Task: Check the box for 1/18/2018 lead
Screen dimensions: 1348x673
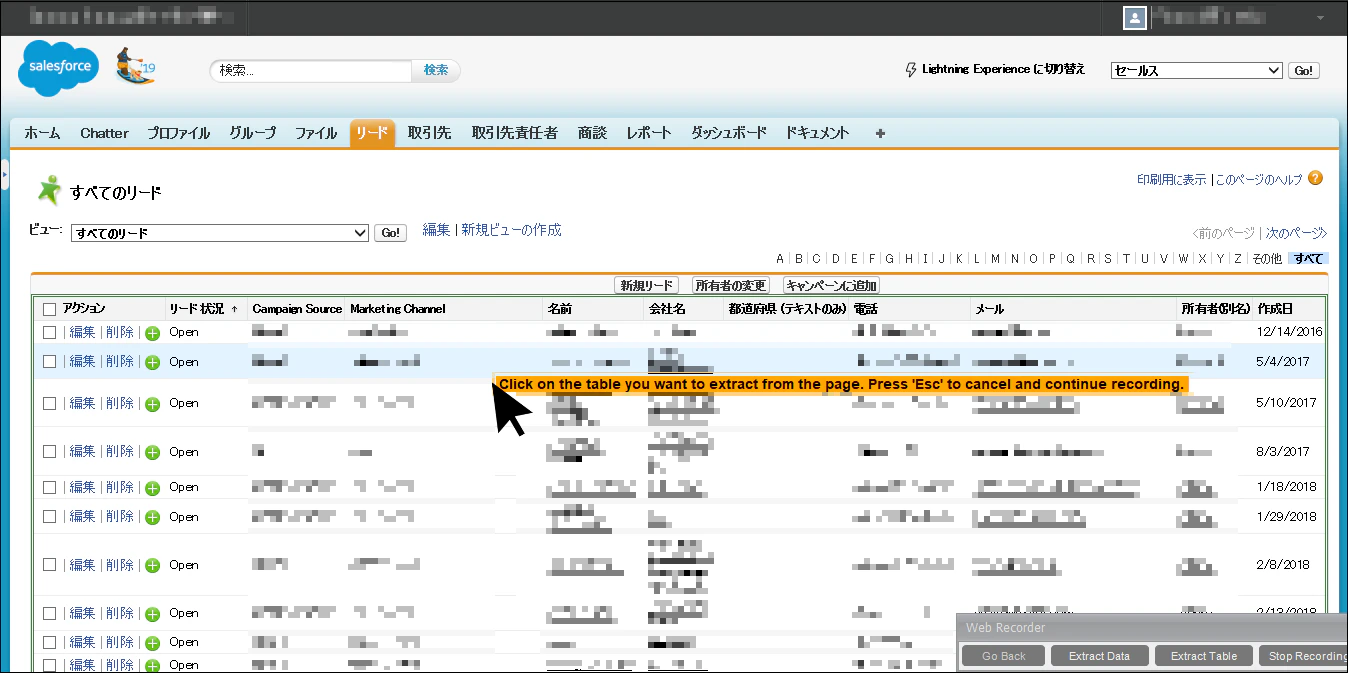Action: [x=50, y=487]
